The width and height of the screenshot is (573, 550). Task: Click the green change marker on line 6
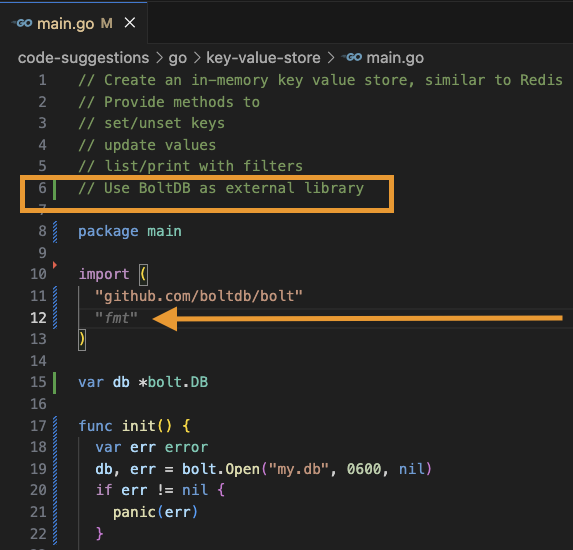click(54, 190)
